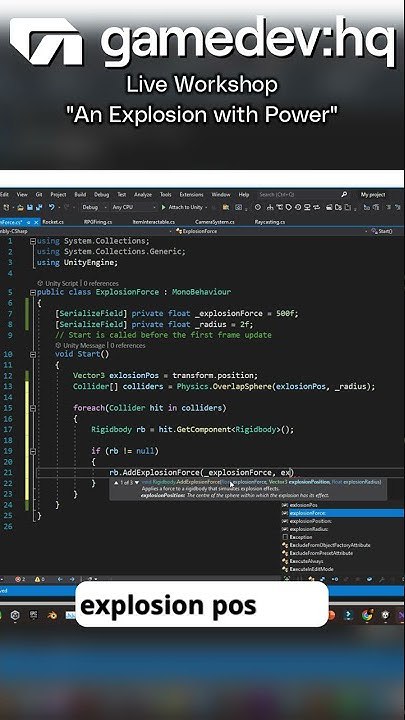Select exlosionPos in IntelliSense list

pos(343,505)
